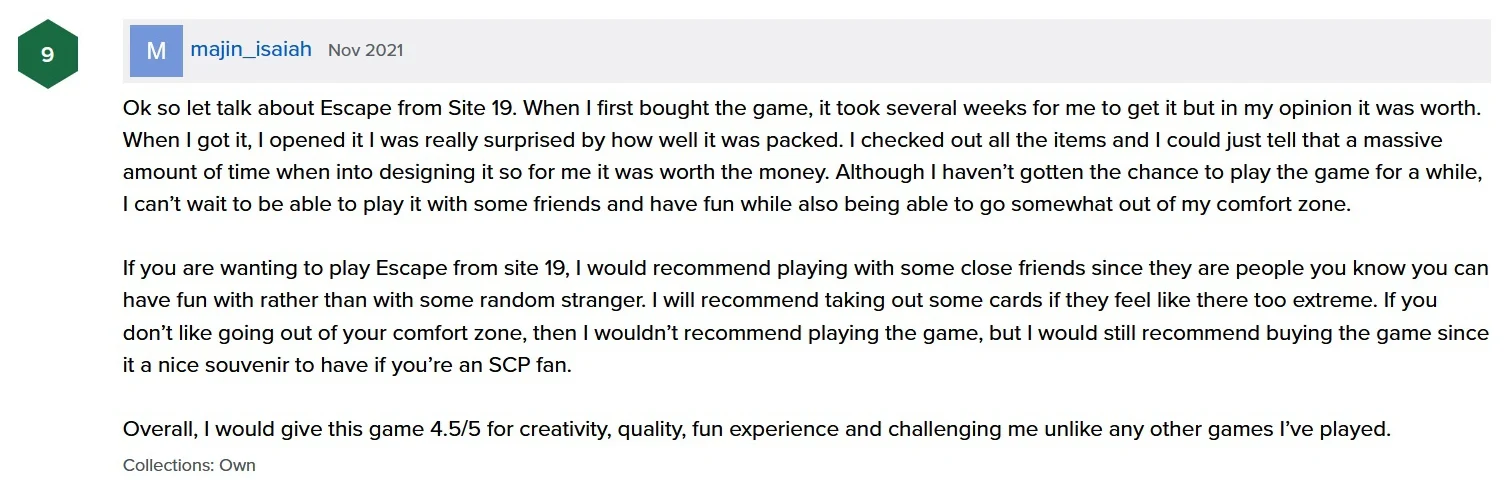Open the blue M user avatar
The height and width of the screenshot is (498, 1512).
(156, 51)
